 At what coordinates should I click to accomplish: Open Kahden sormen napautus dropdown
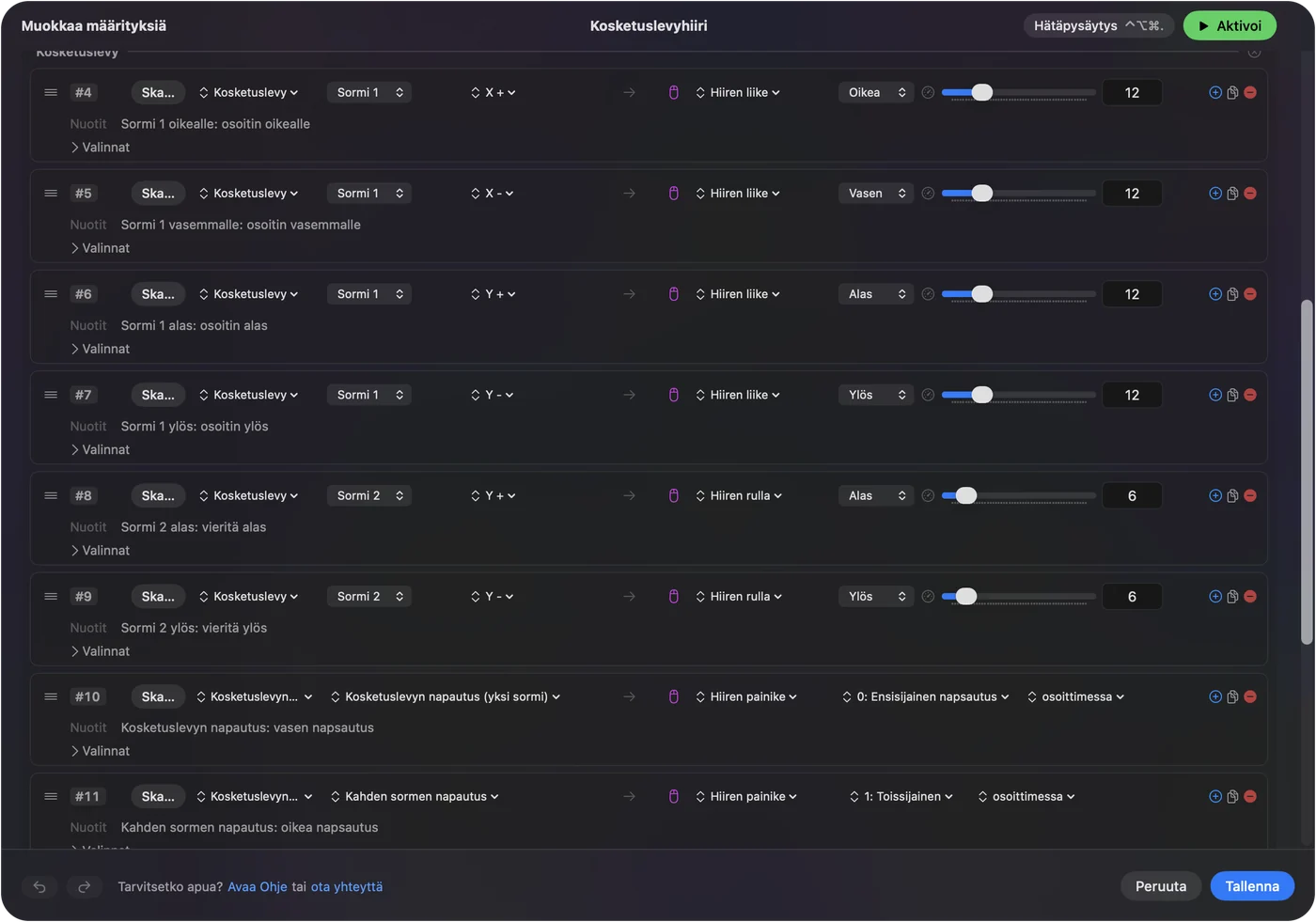coord(415,796)
